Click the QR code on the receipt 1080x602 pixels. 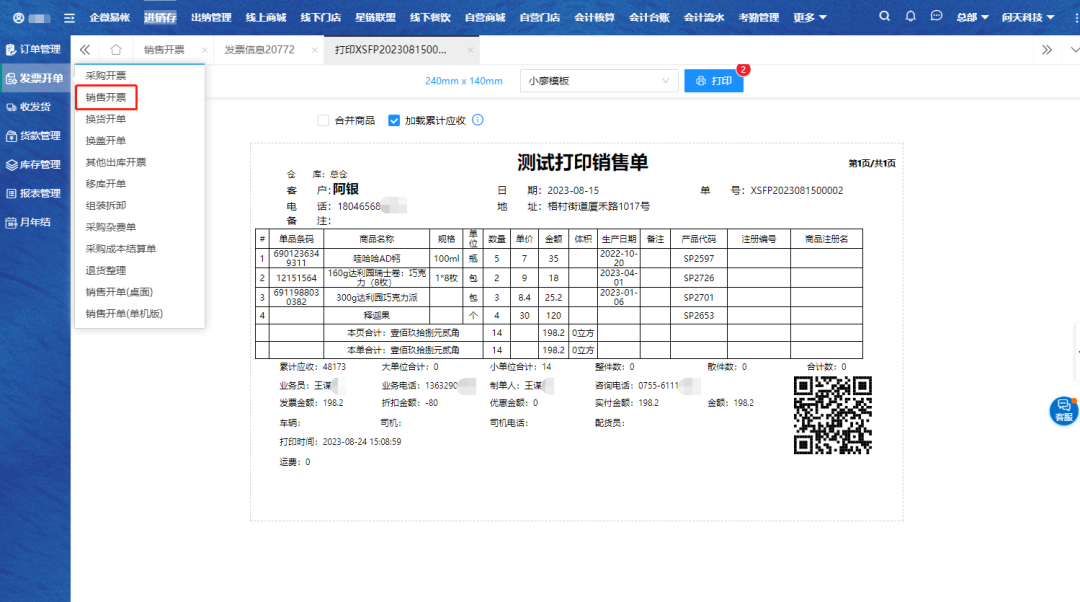[x=832, y=415]
